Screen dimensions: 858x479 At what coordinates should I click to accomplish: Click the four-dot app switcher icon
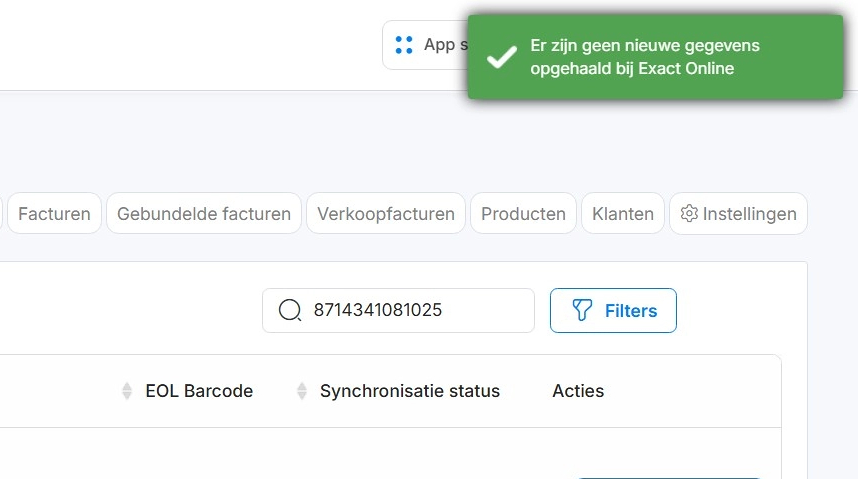click(x=404, y=45)
